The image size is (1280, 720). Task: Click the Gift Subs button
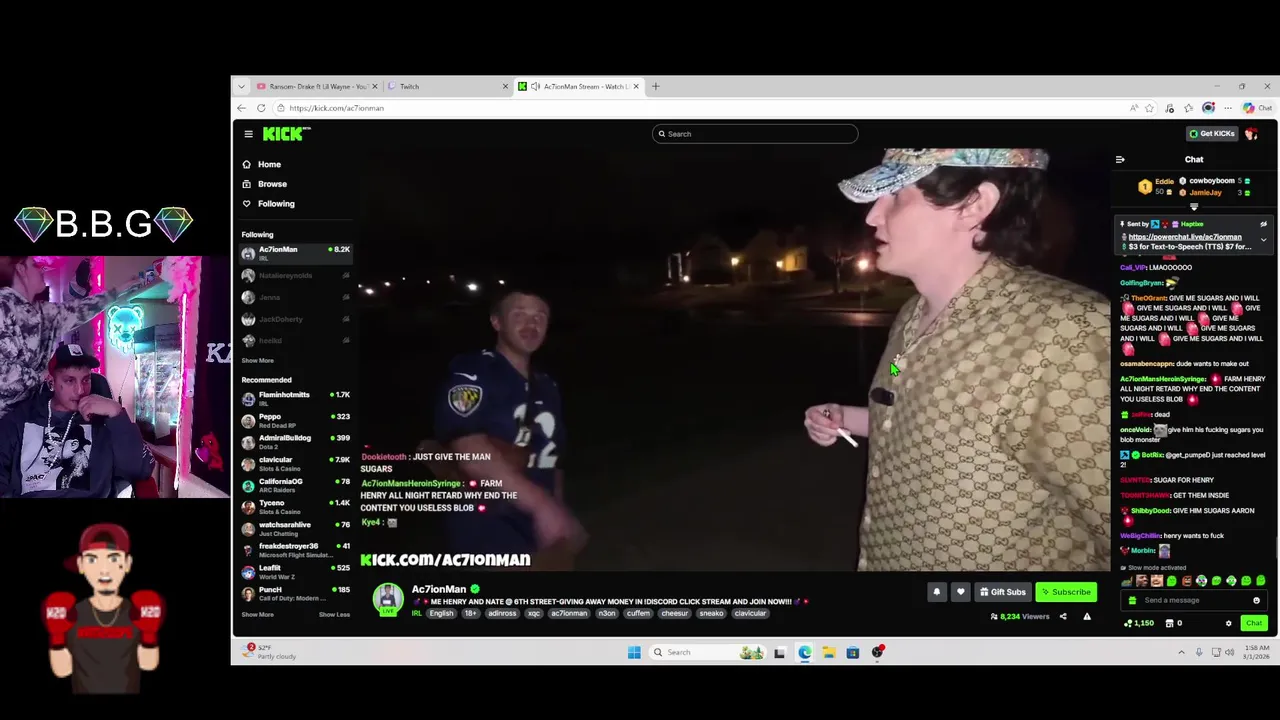coord(1002,592)
